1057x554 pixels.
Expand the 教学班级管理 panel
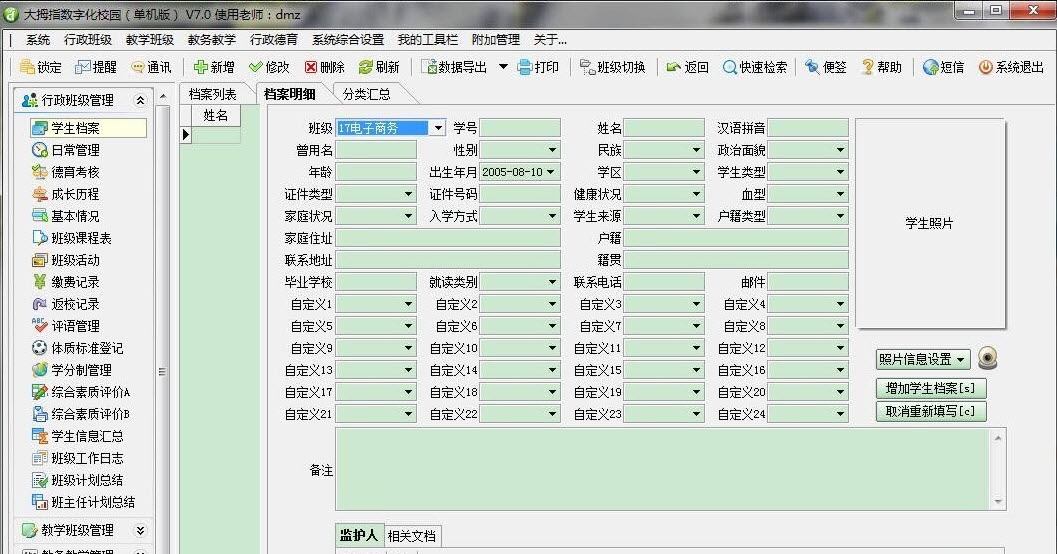[140, 530]
